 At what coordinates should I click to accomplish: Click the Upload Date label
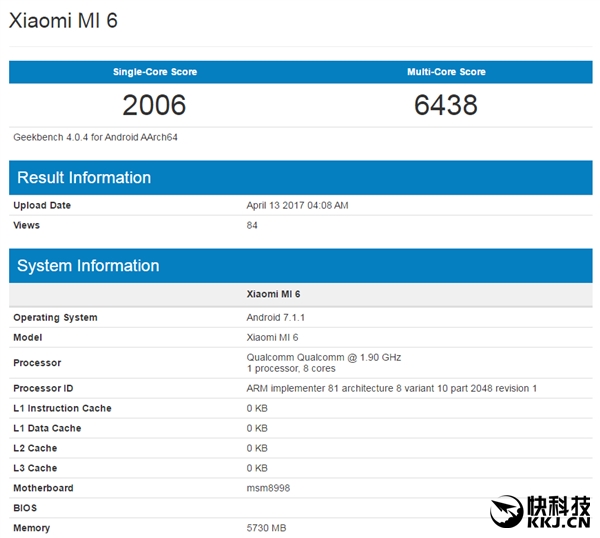pos(42,205)
